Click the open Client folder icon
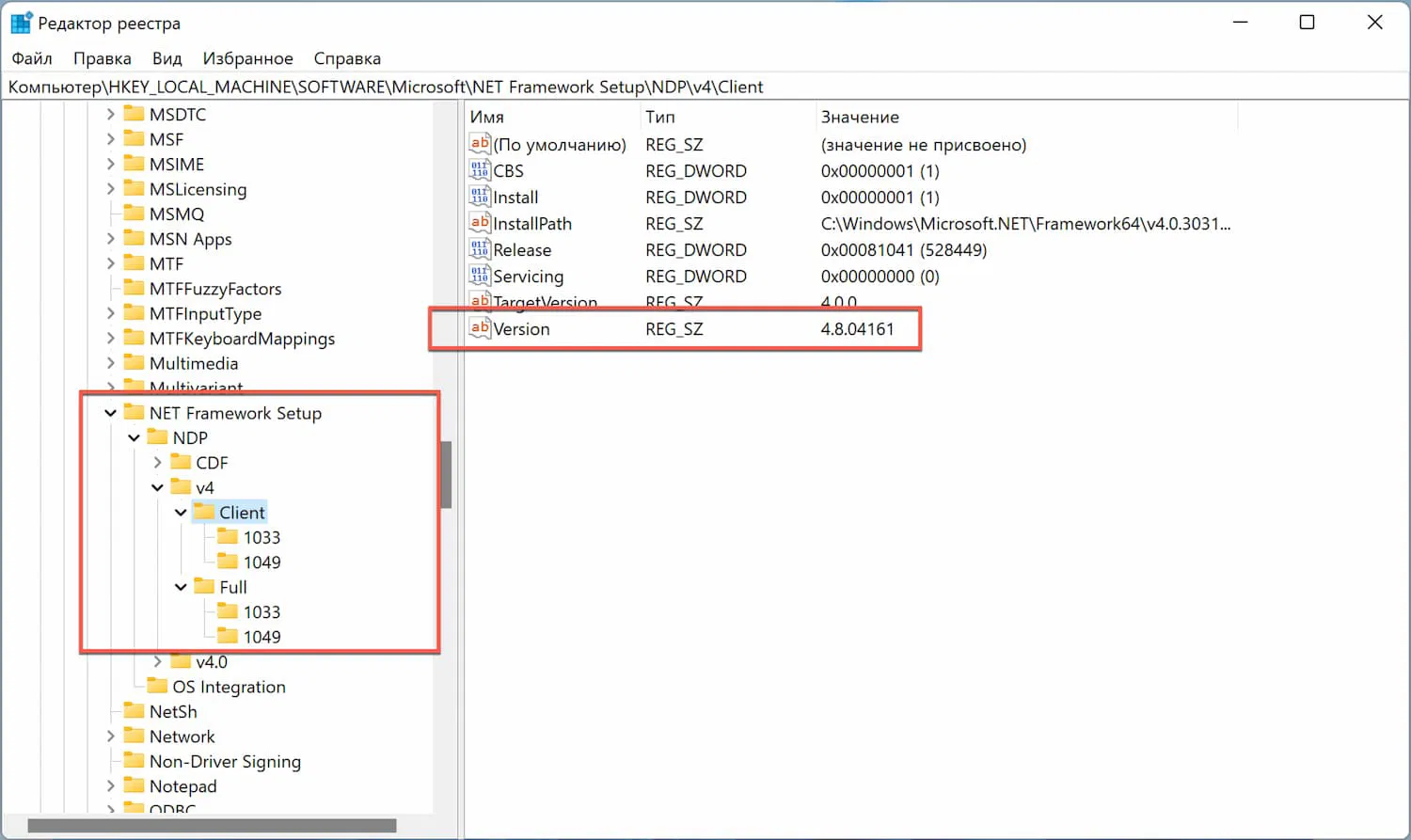Screen dimensions: 1411x840 tap(204, 513)
